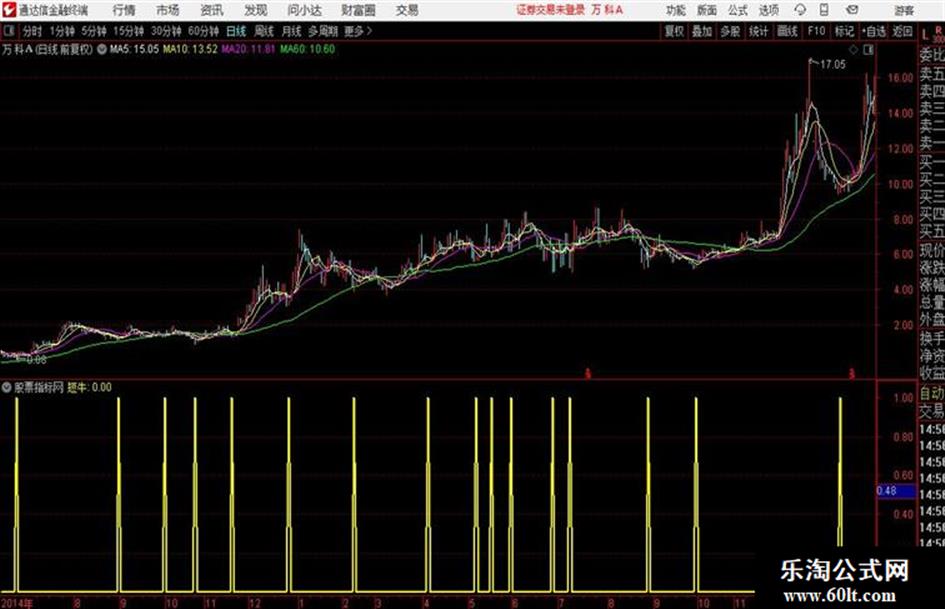Click the 通达信 red logo icon
The width and height of the screenshot is (945, 609).
(x=9, y=10)
